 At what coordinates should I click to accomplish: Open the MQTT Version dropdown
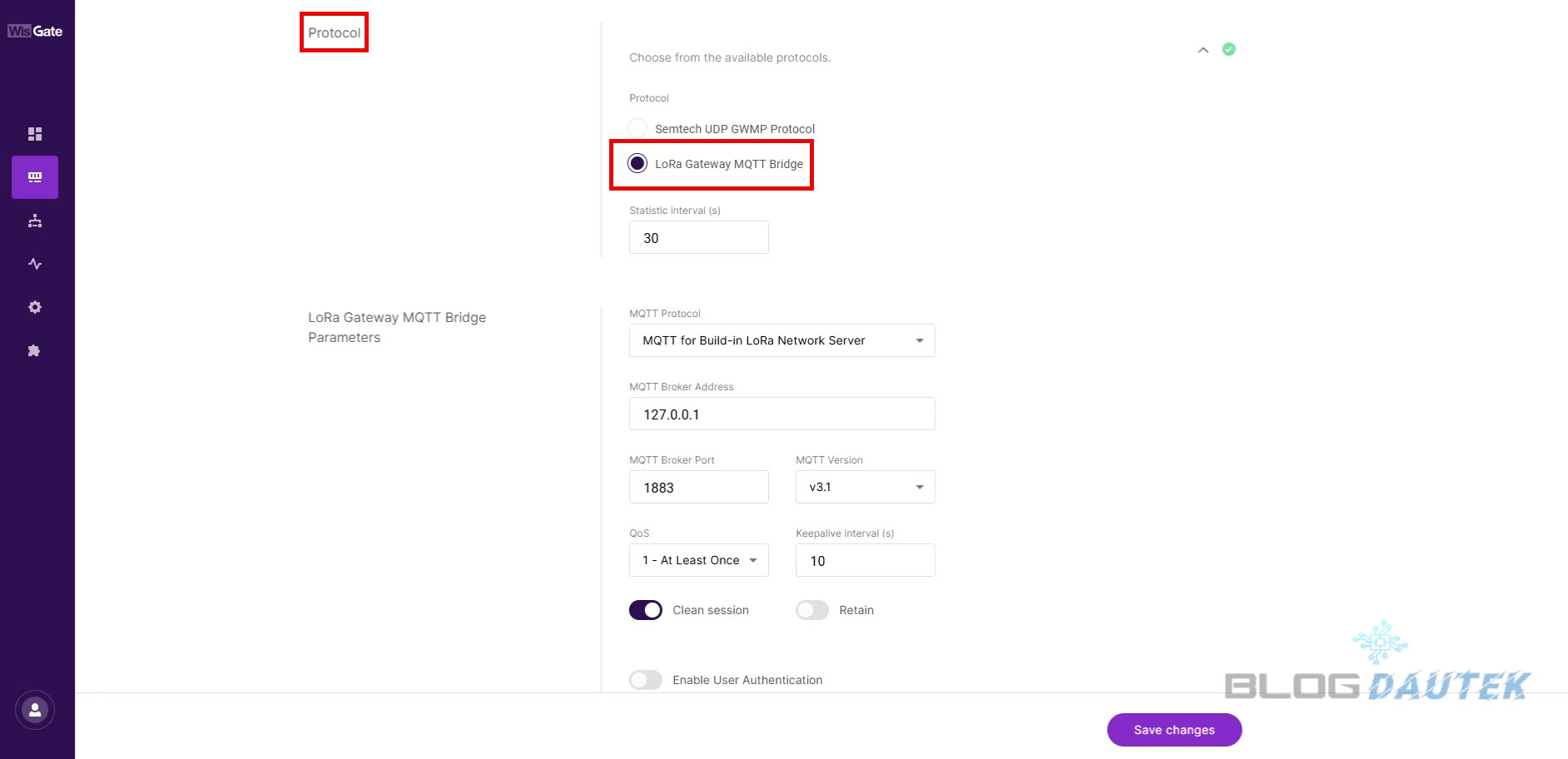pyautogui.click(x=865, y=487)
